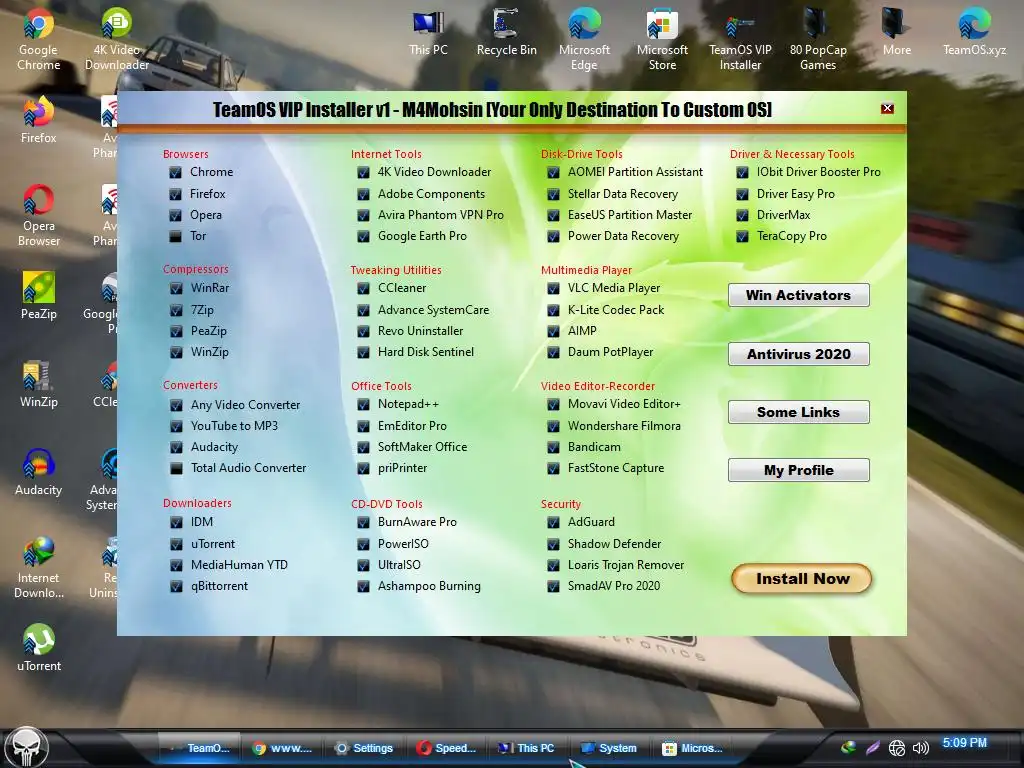Switch to the Settings taskbar item
This screenshot has height=768, width=1024.
(364, 748)
